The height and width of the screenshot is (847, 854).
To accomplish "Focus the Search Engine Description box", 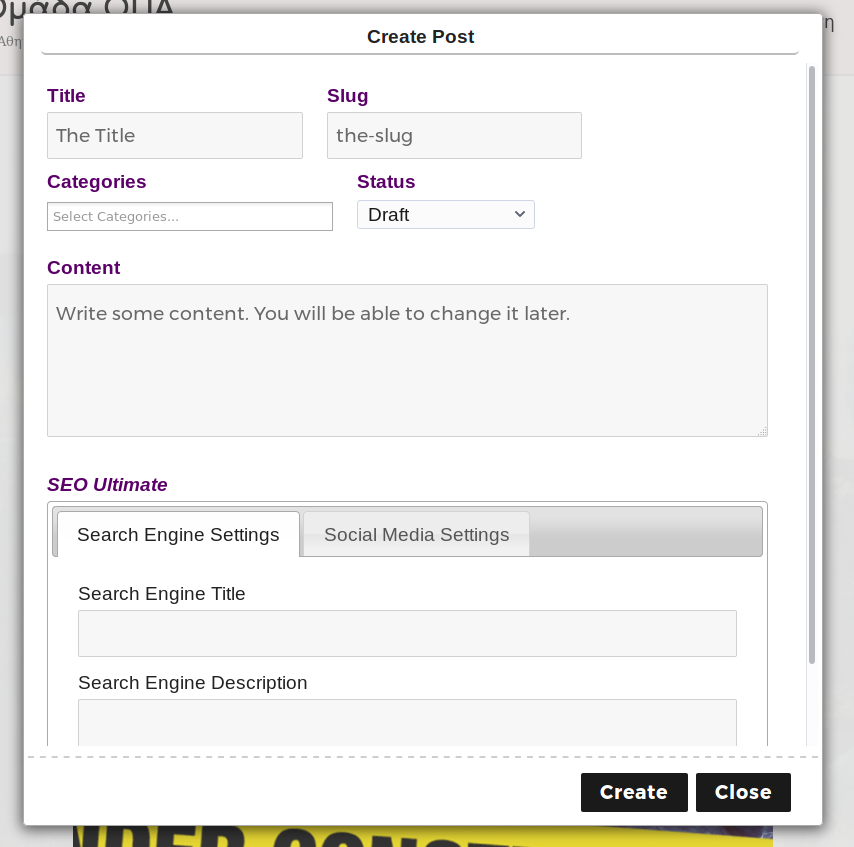I will pos(407,721).
